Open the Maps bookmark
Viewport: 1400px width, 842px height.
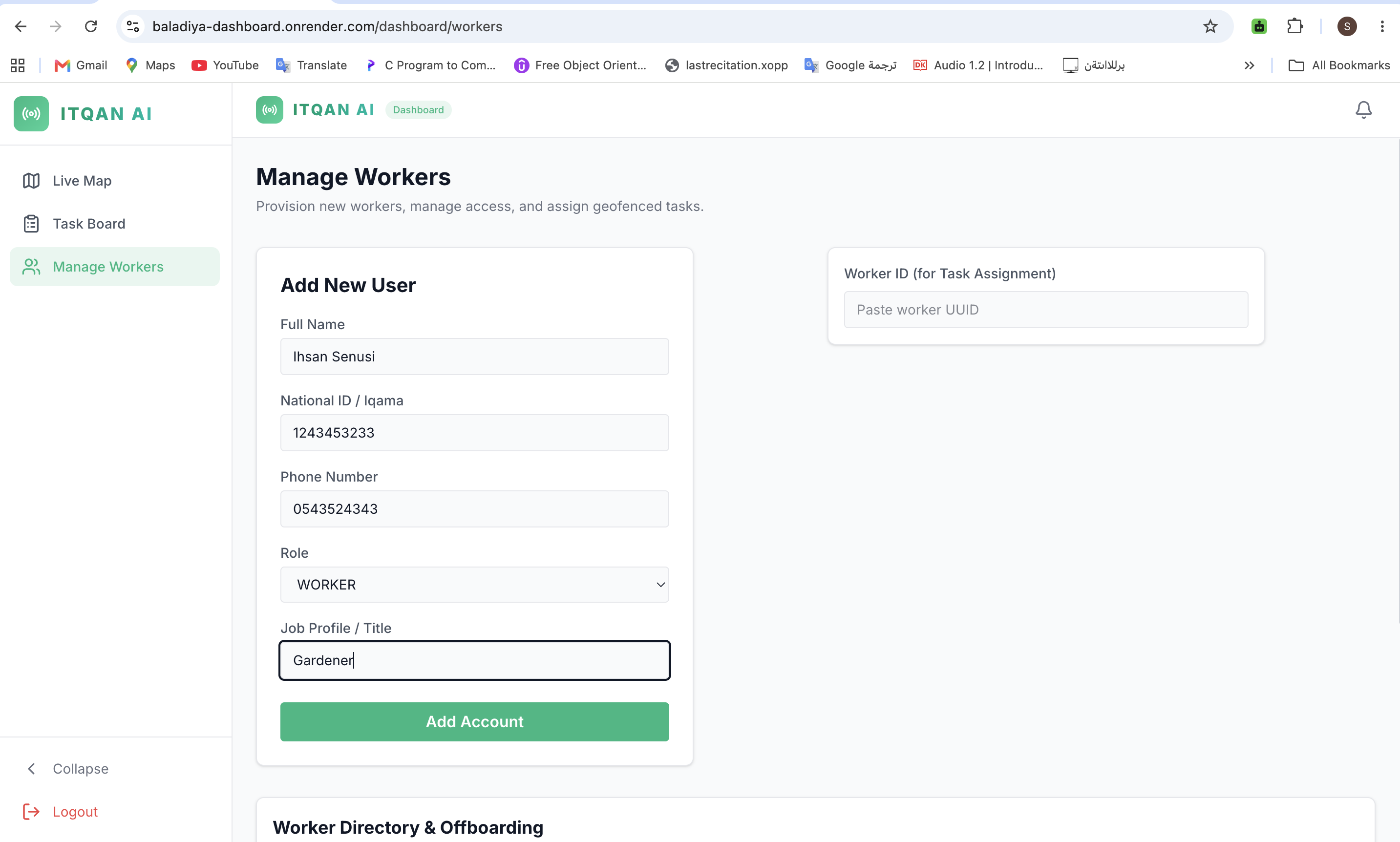(150, 65)
